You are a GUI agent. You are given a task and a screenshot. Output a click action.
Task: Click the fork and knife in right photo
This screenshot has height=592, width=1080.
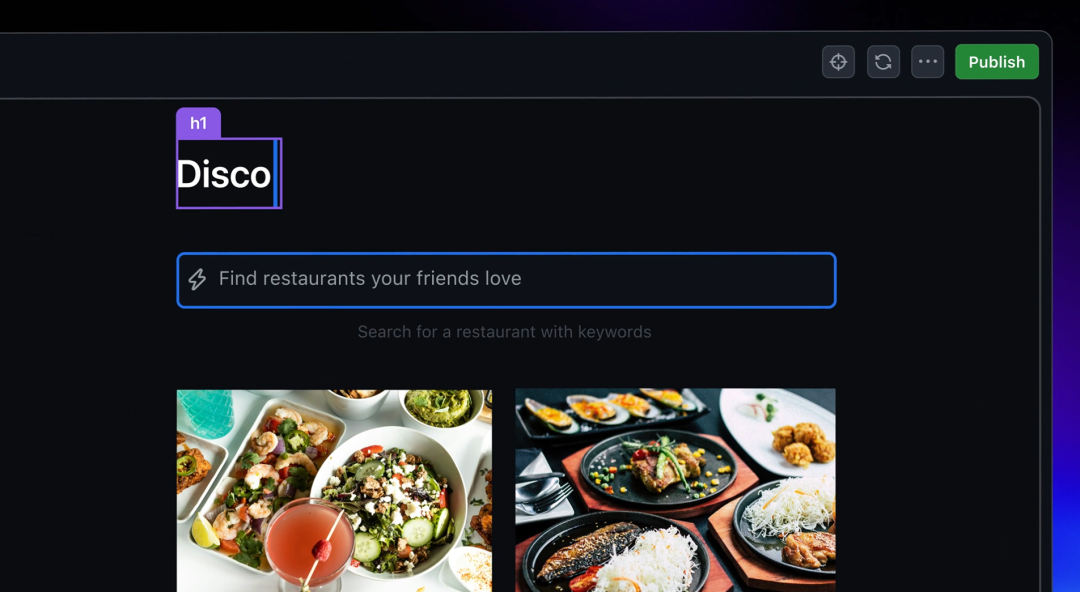tap(546, 493)
